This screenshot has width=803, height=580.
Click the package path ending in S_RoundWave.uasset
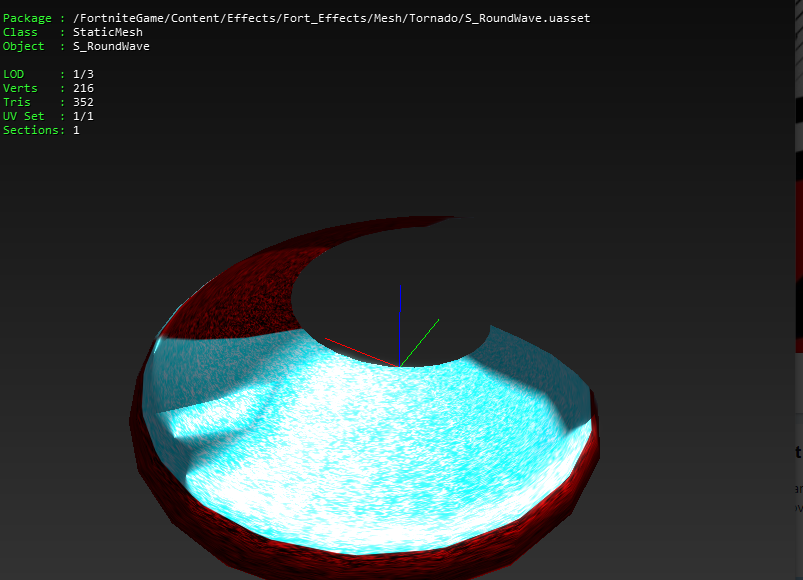point(331,18)
